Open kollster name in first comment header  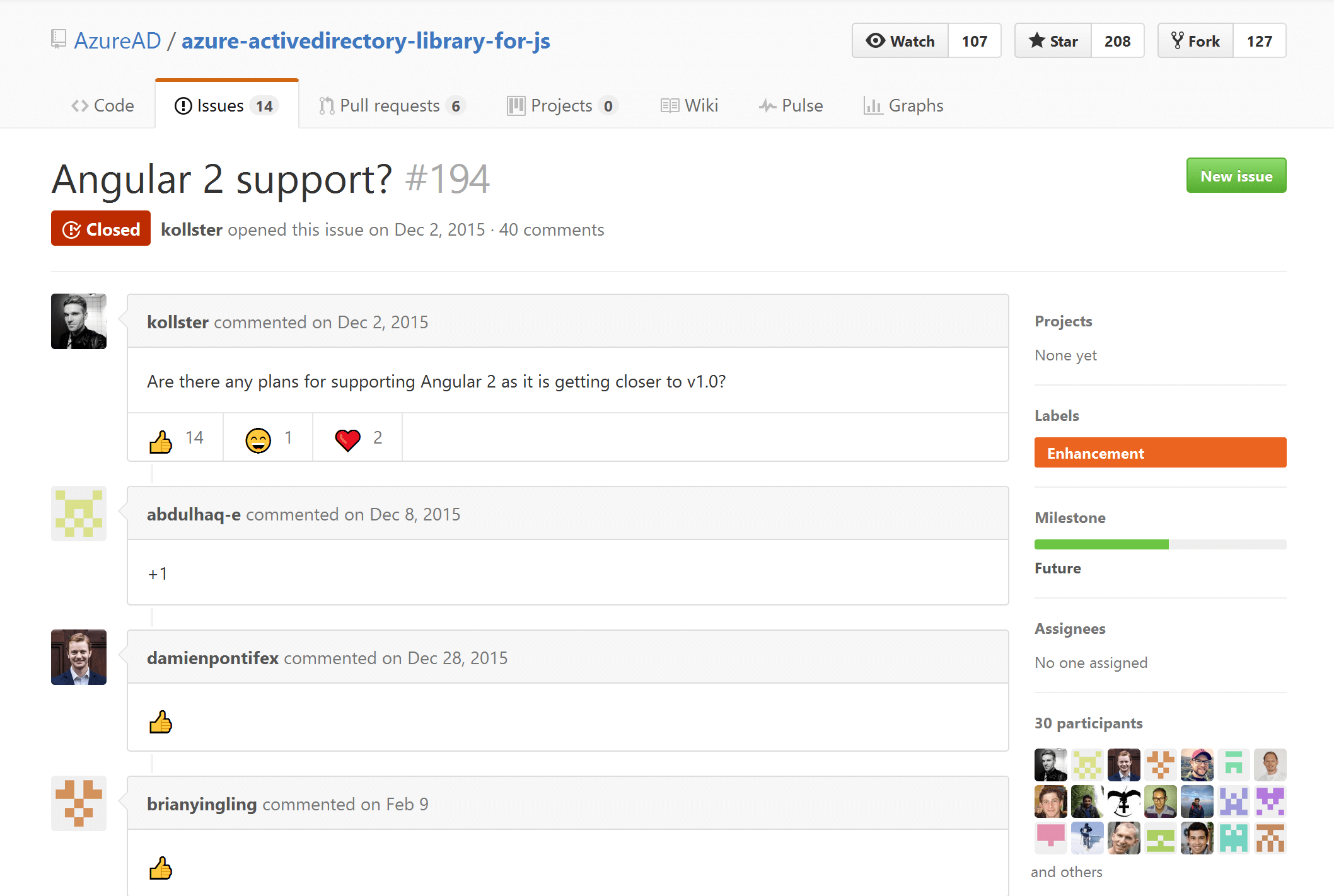(178, 322)
